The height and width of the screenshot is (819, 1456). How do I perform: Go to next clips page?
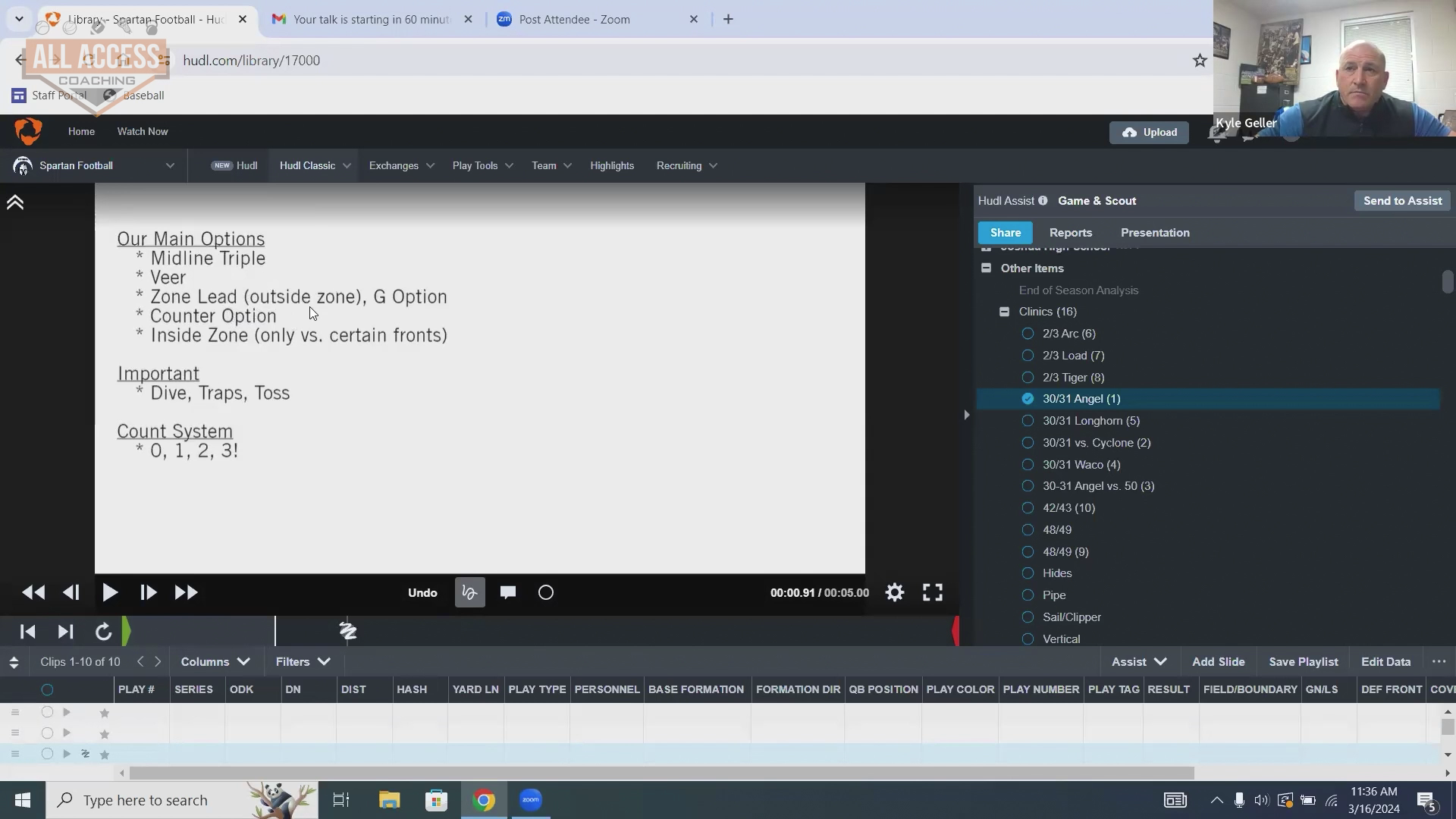tap(158, 662)
